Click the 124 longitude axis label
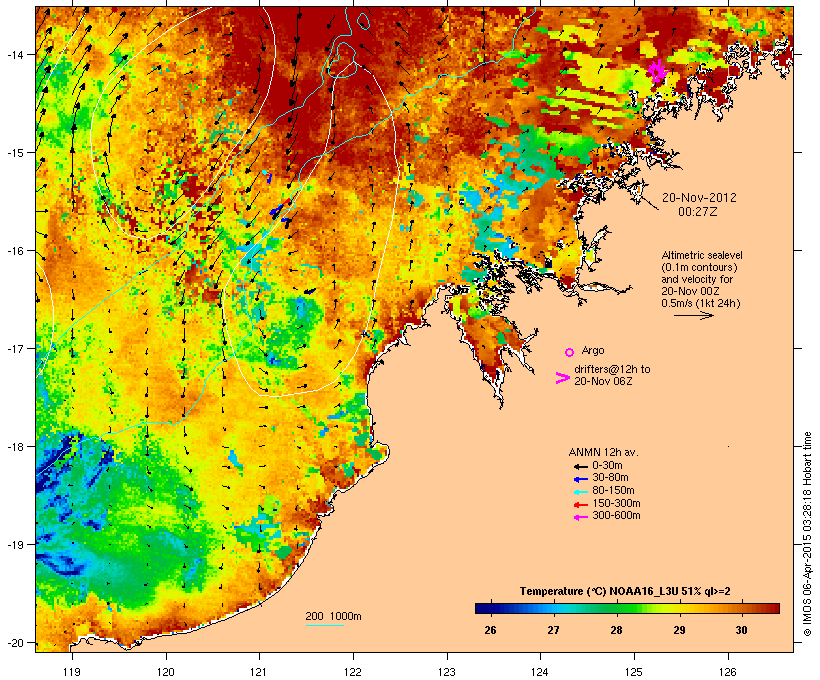820x680 pixels. 540,672
